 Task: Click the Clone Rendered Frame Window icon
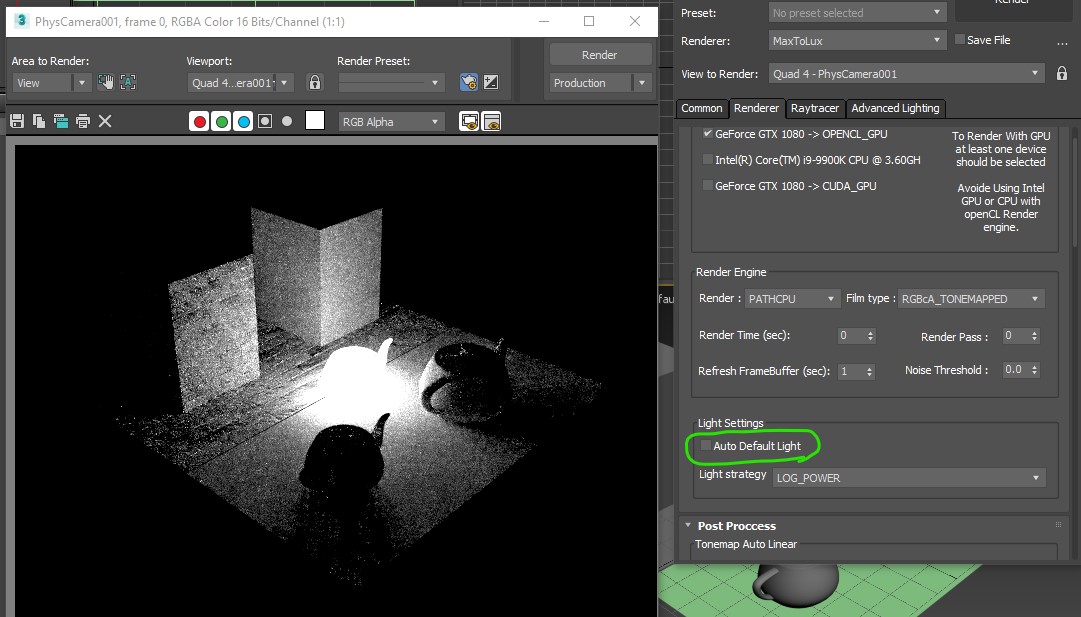[60, 121]
